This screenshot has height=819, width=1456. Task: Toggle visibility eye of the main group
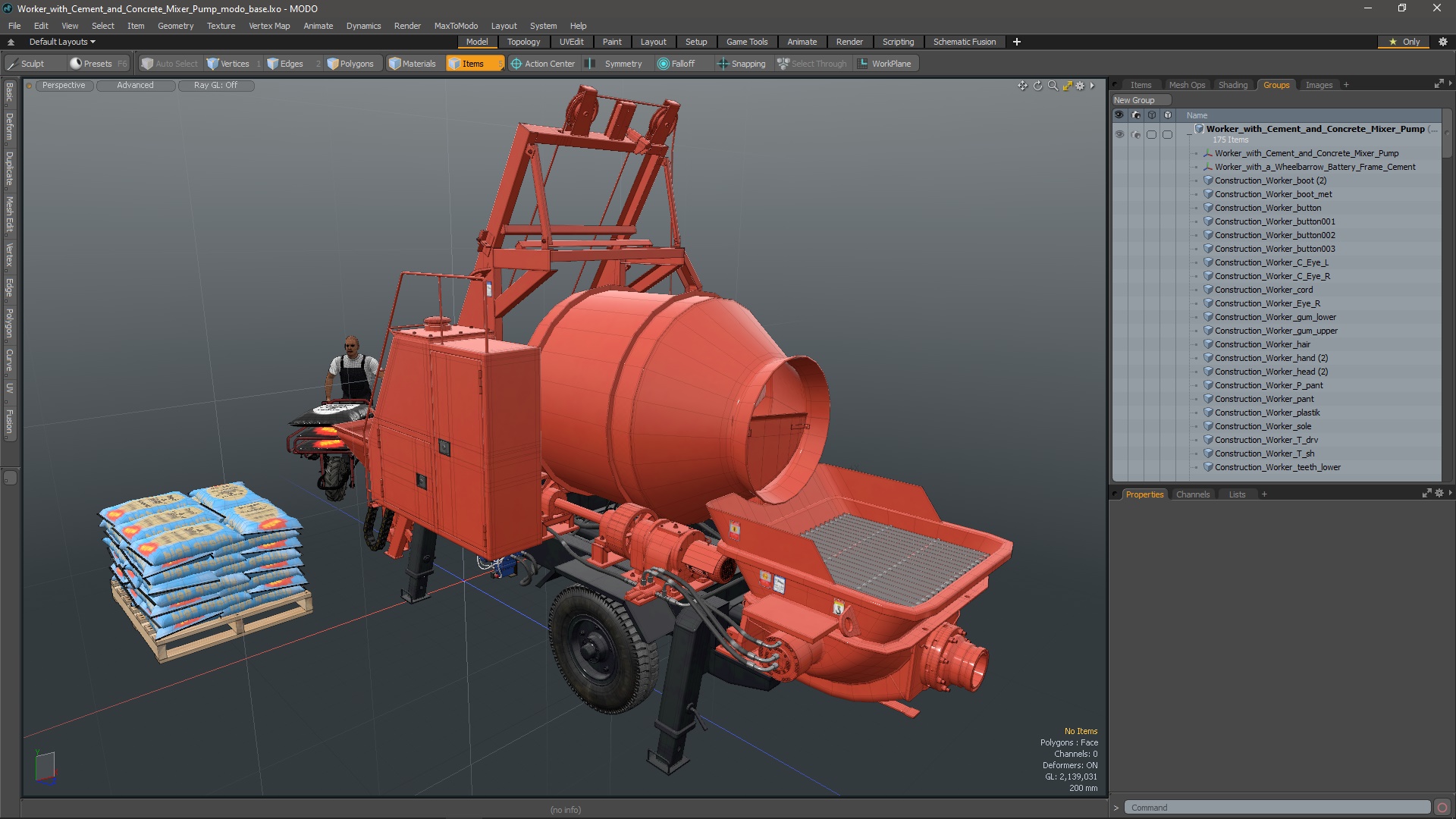(x=1119, y=134)
